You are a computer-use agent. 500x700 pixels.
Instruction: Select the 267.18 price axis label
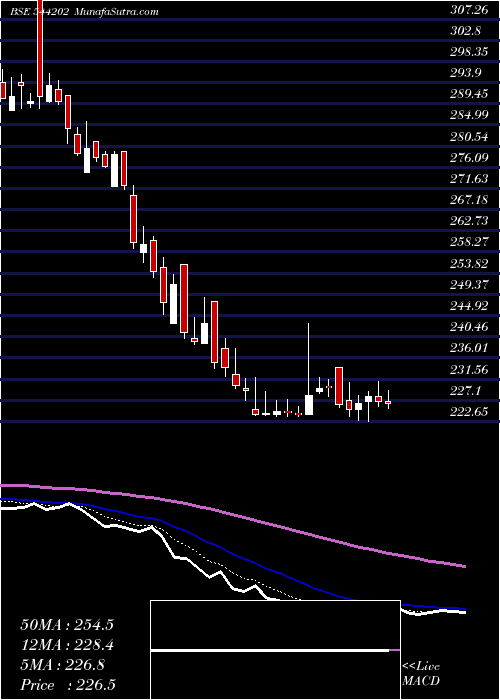coord(468,200)
